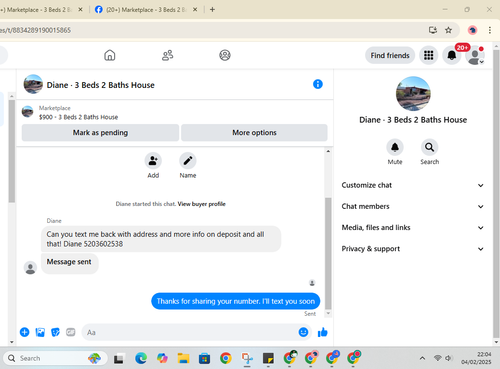The image size is (500, 369).
Task: Click the install app icon in address bar
Action: tap(433, 30)
